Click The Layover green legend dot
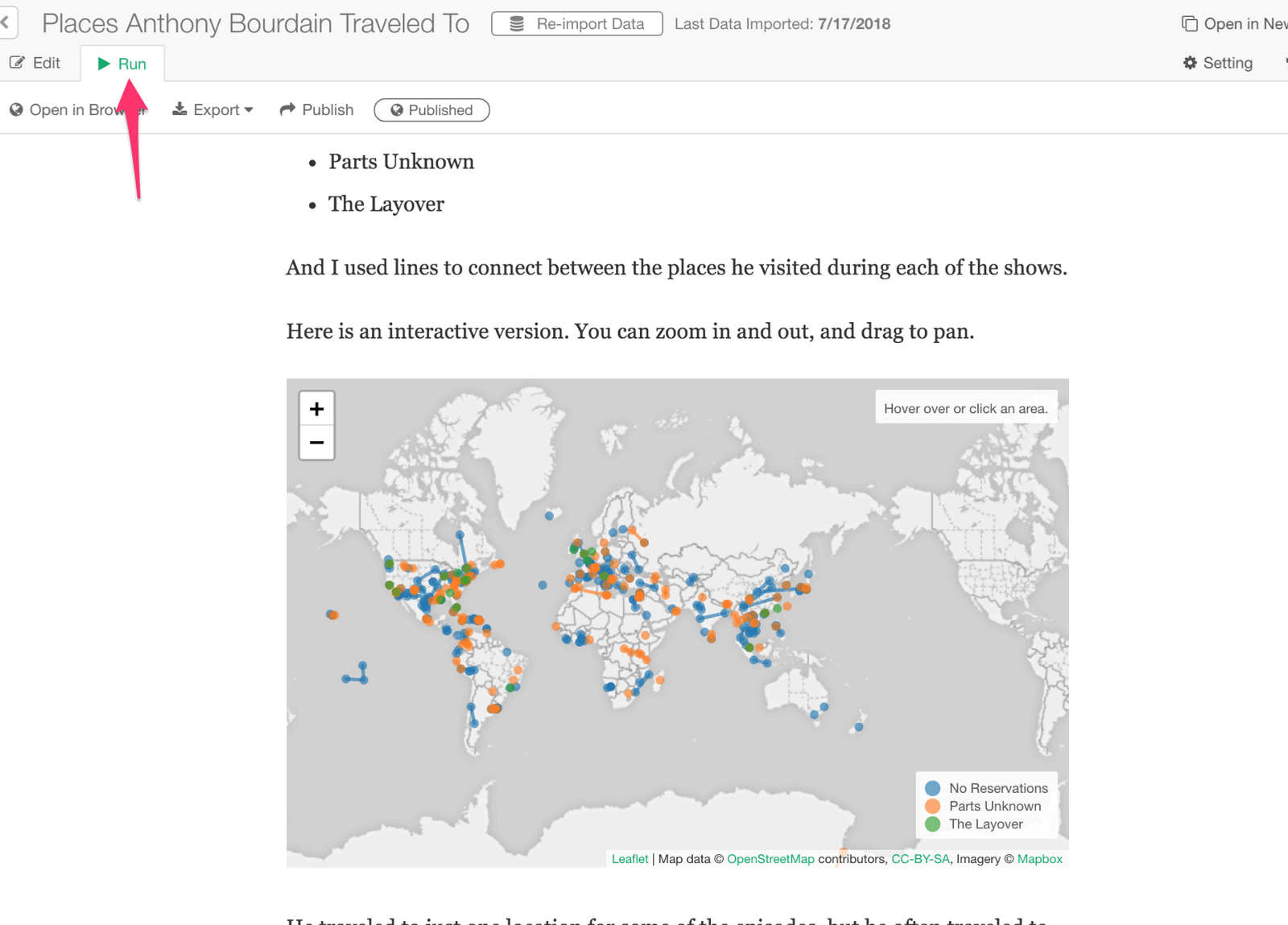The width and height of the screenshot is (1288, 925). (x=932, y=824)
